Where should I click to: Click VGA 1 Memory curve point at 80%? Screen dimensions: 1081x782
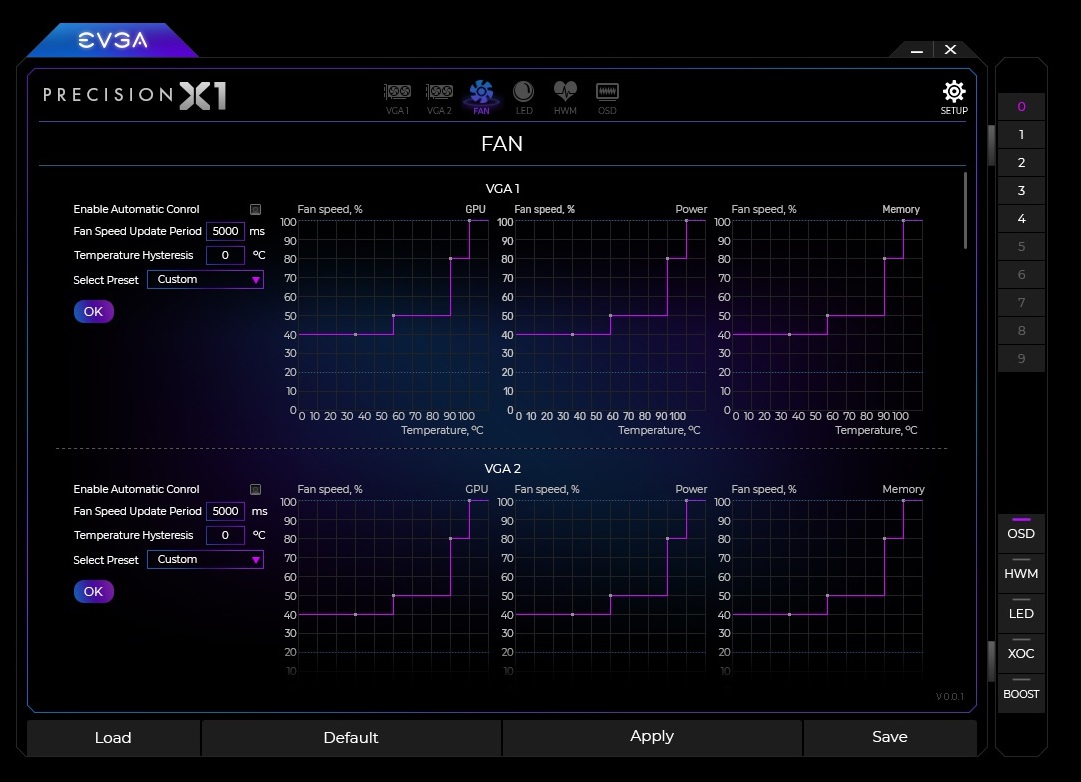click(x=885, y=259)
